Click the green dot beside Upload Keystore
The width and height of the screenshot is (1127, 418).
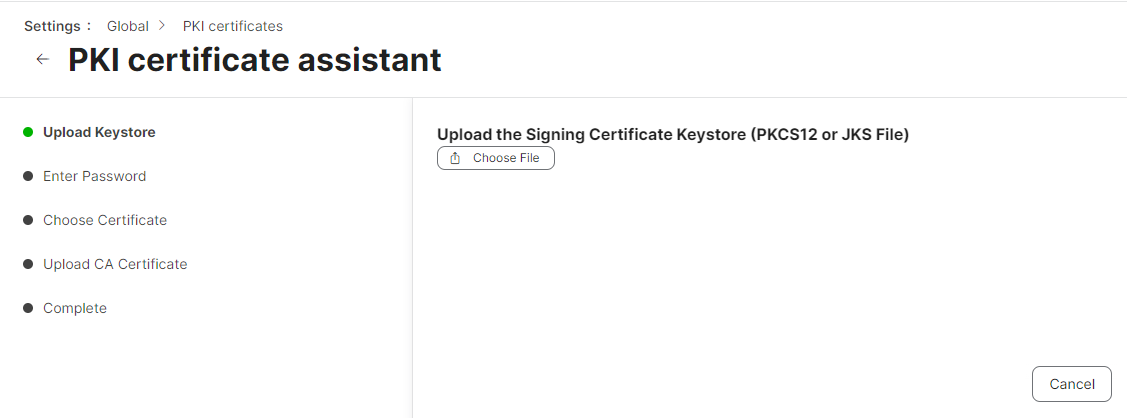(x=28, y=132)
